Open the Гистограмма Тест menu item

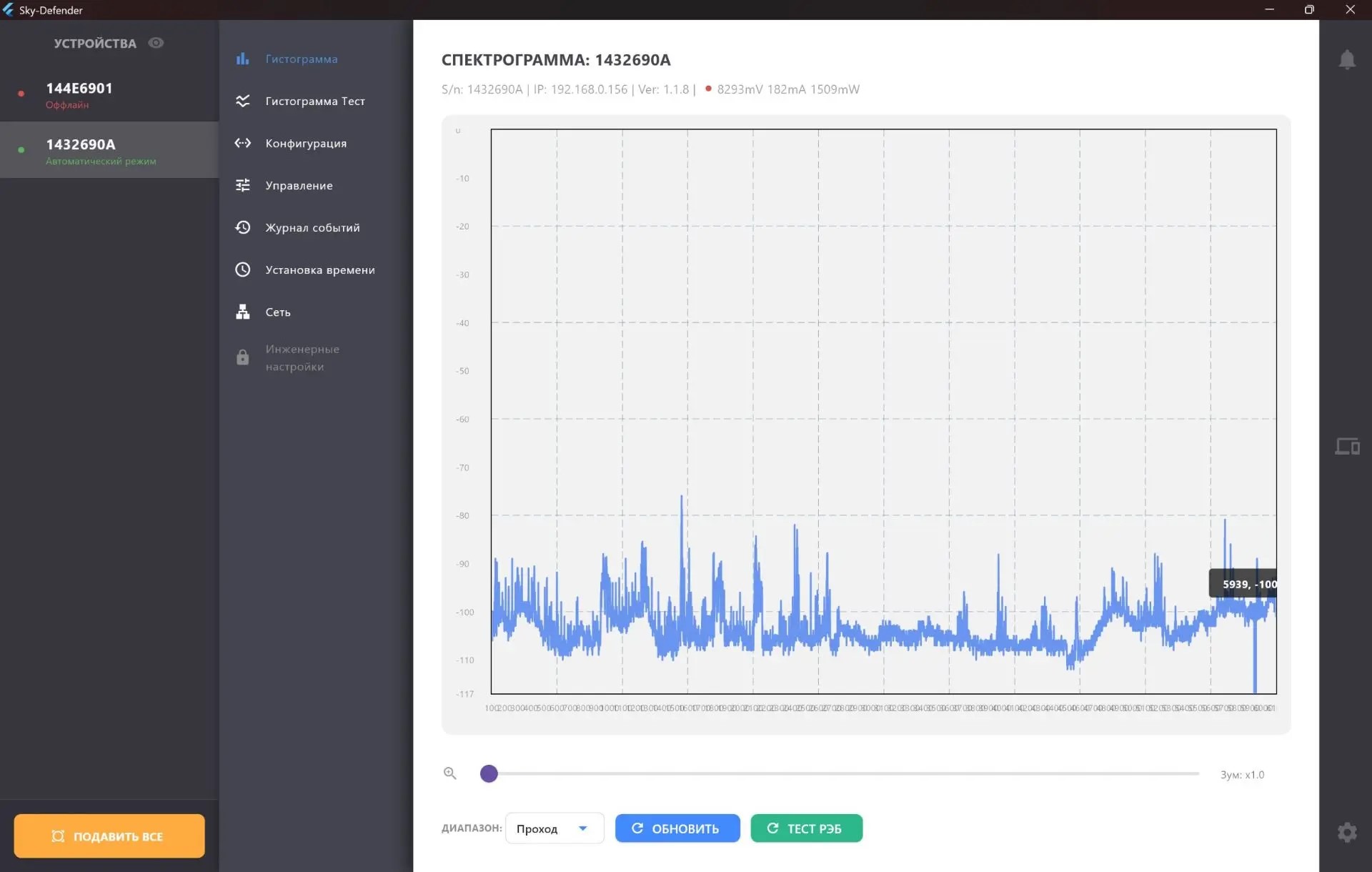pos(316,101)
